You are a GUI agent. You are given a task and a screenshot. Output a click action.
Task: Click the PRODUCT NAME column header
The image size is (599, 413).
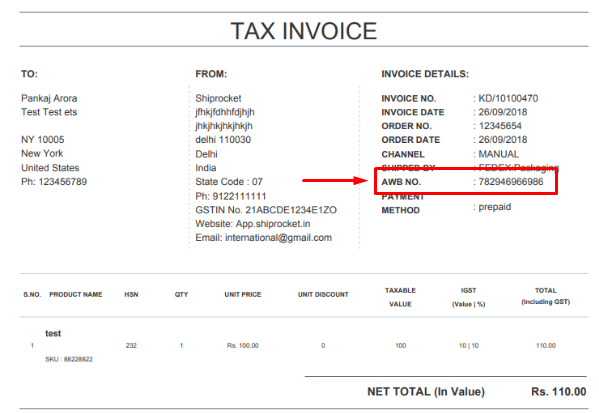tap(76, 295)
